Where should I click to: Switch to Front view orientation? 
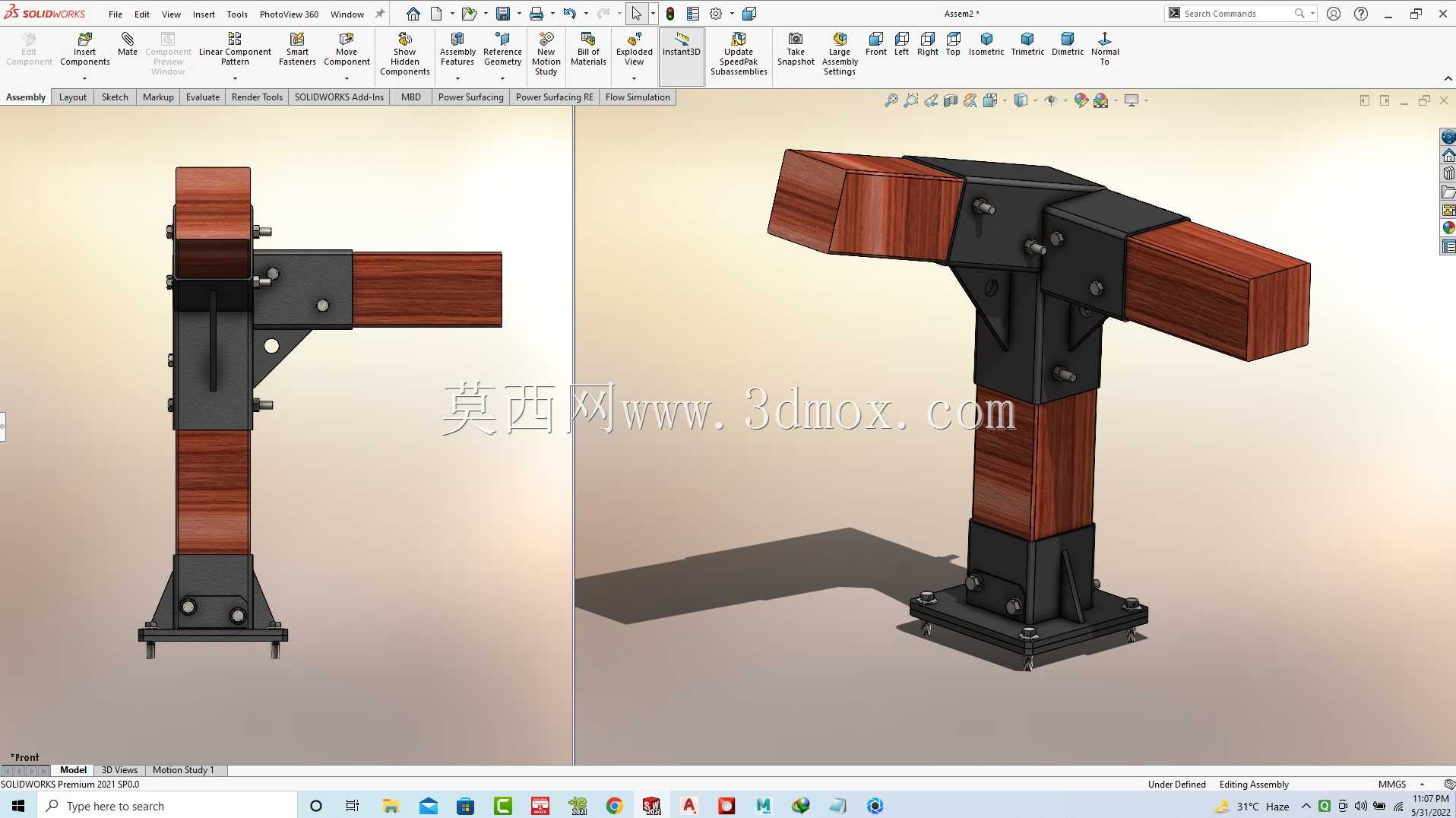[x=875, y=44]
